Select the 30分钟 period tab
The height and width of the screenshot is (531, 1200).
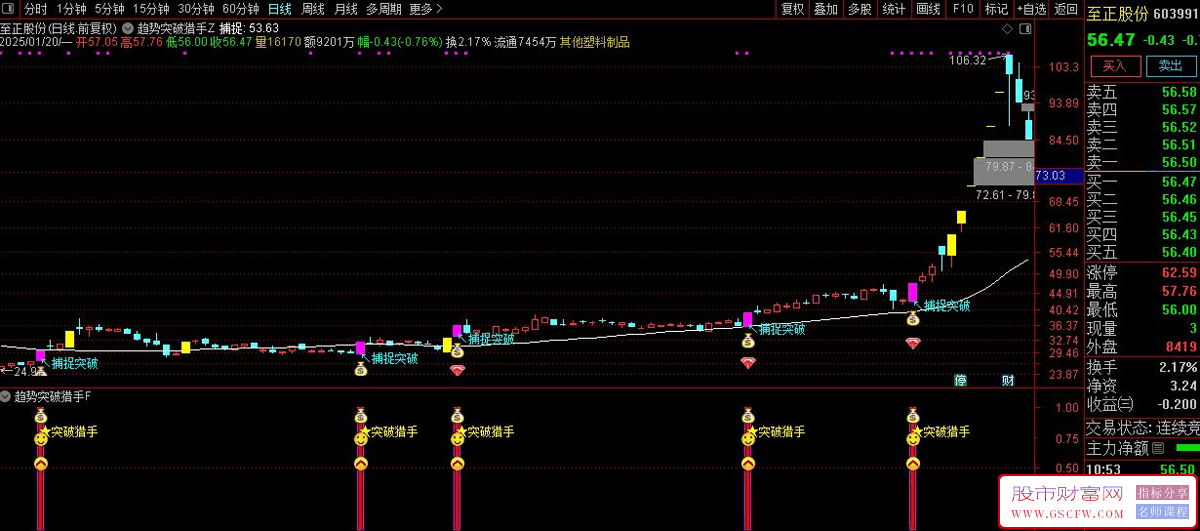point(196,9)
